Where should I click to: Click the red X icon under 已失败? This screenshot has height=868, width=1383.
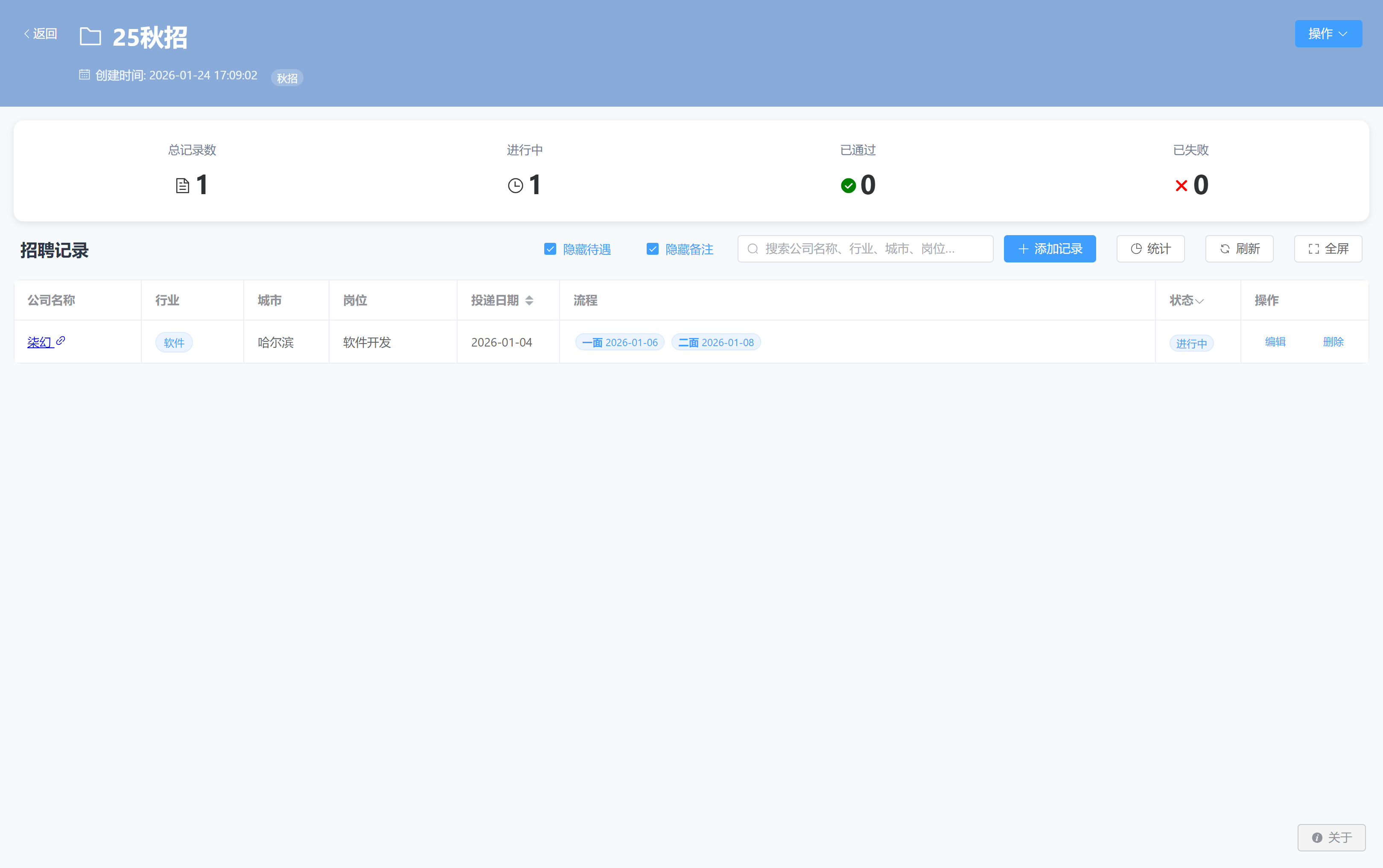click(1181, 186)
